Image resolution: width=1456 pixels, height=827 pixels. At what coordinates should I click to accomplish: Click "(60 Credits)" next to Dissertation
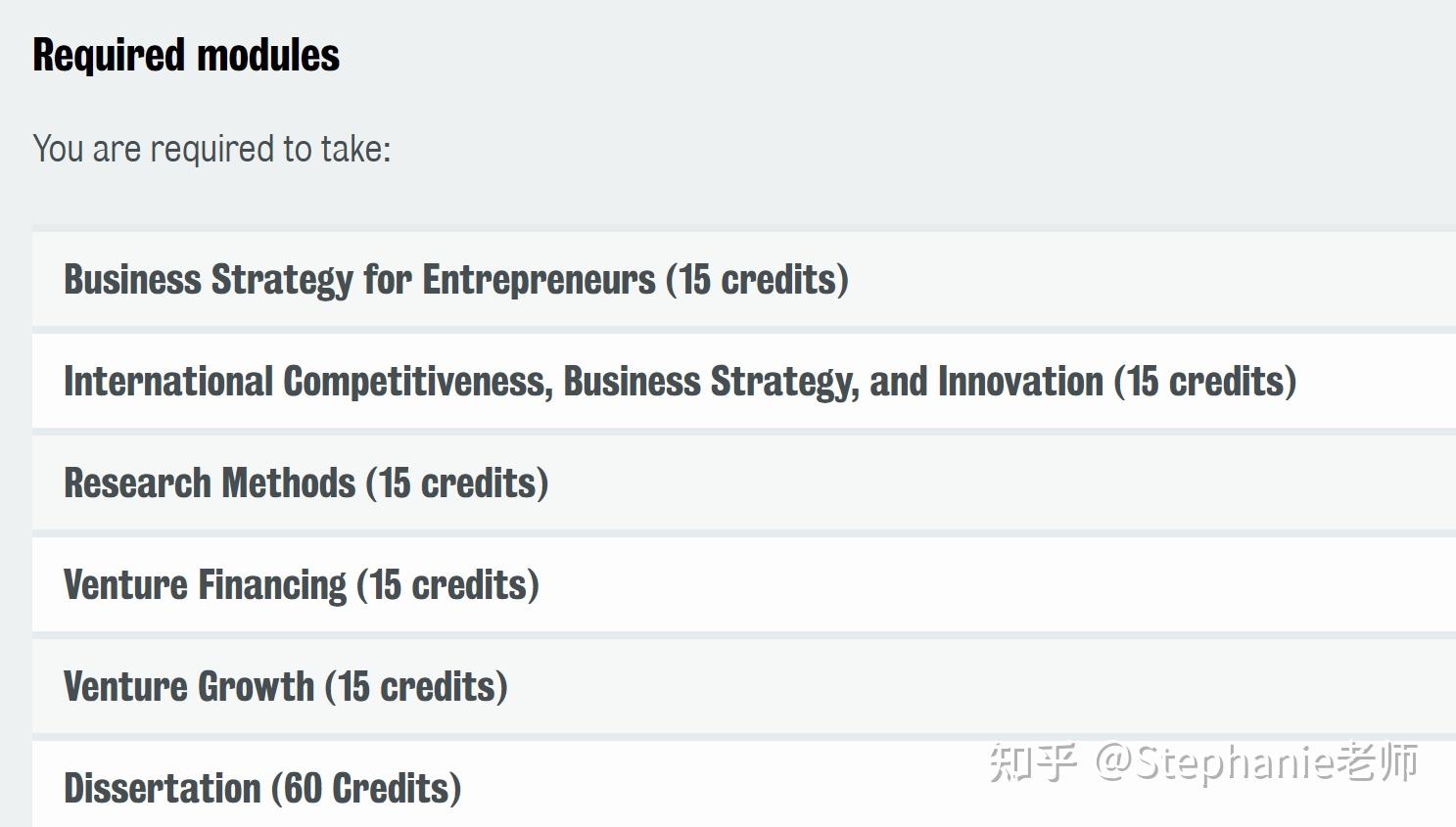coord(366,789)
